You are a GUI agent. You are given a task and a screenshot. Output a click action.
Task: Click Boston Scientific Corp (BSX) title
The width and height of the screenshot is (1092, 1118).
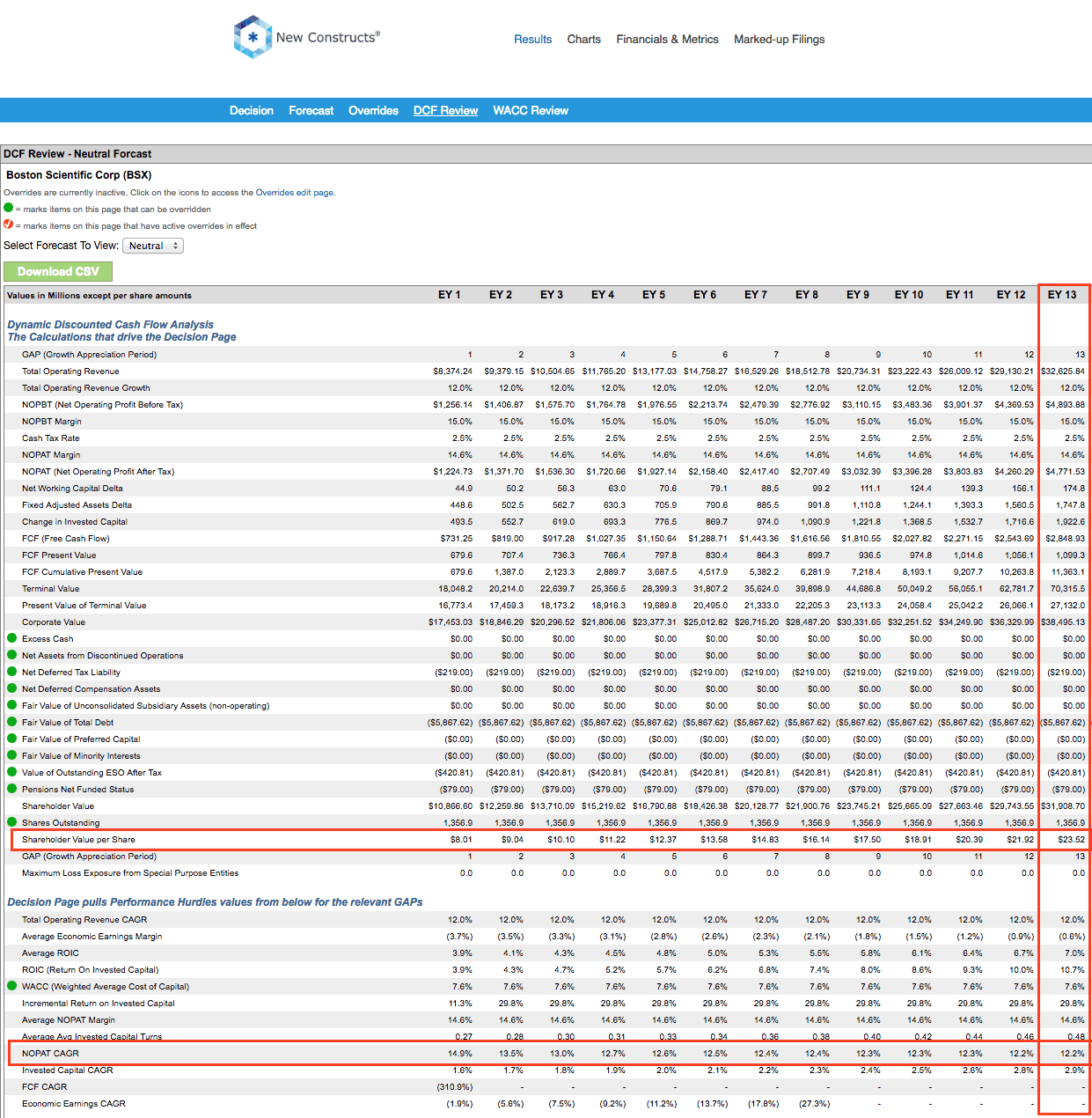pyautogui.click(x=79, y=175)
